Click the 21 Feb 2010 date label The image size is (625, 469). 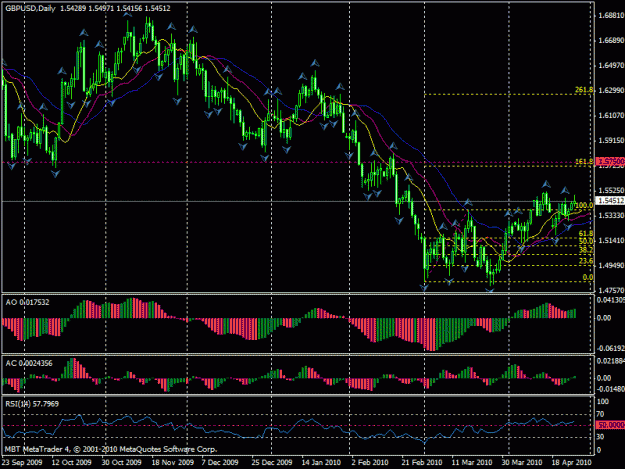(422, 463)
